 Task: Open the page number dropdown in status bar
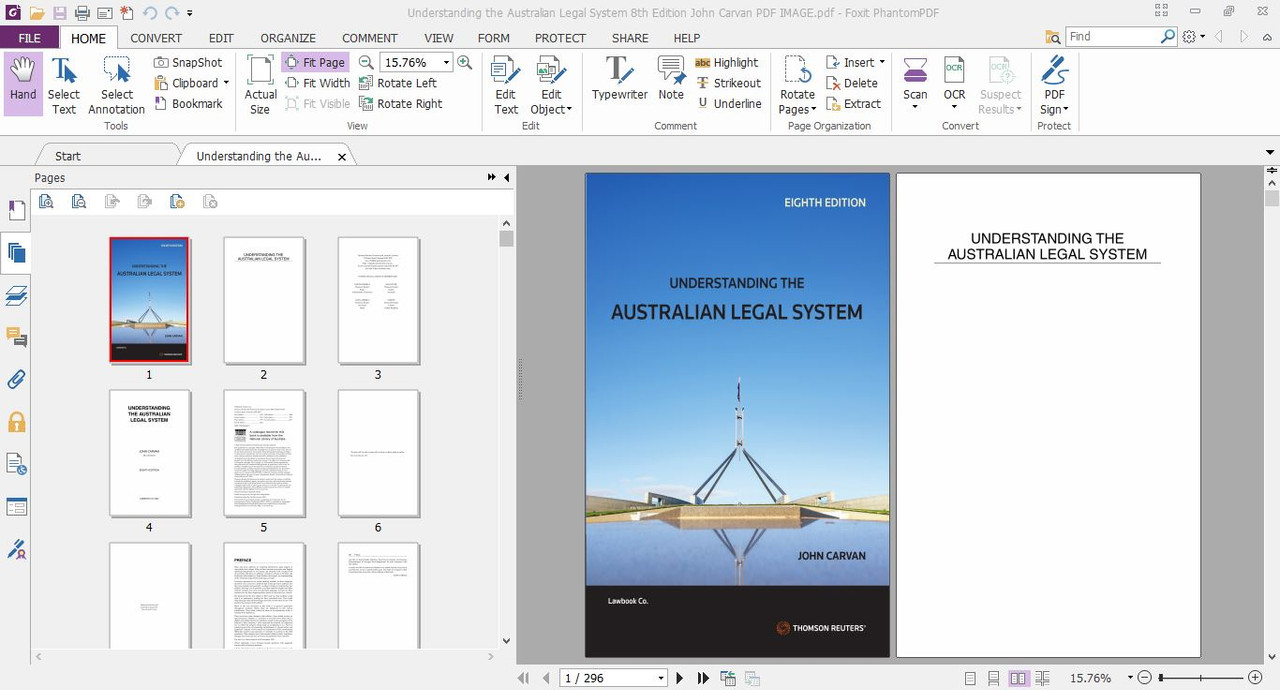pos(661,678)
